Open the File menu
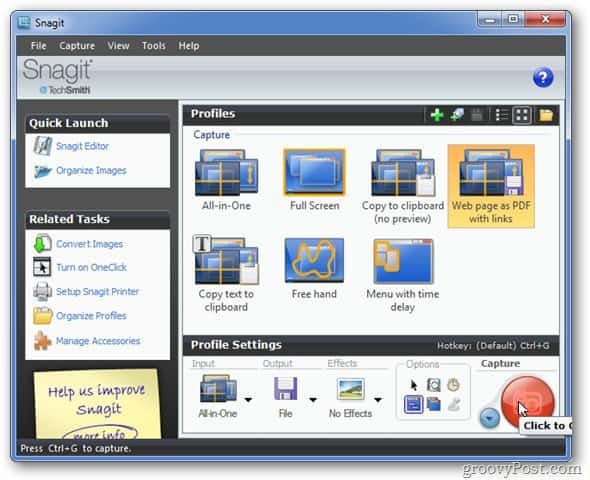The image size is (590, 480). 38,46
